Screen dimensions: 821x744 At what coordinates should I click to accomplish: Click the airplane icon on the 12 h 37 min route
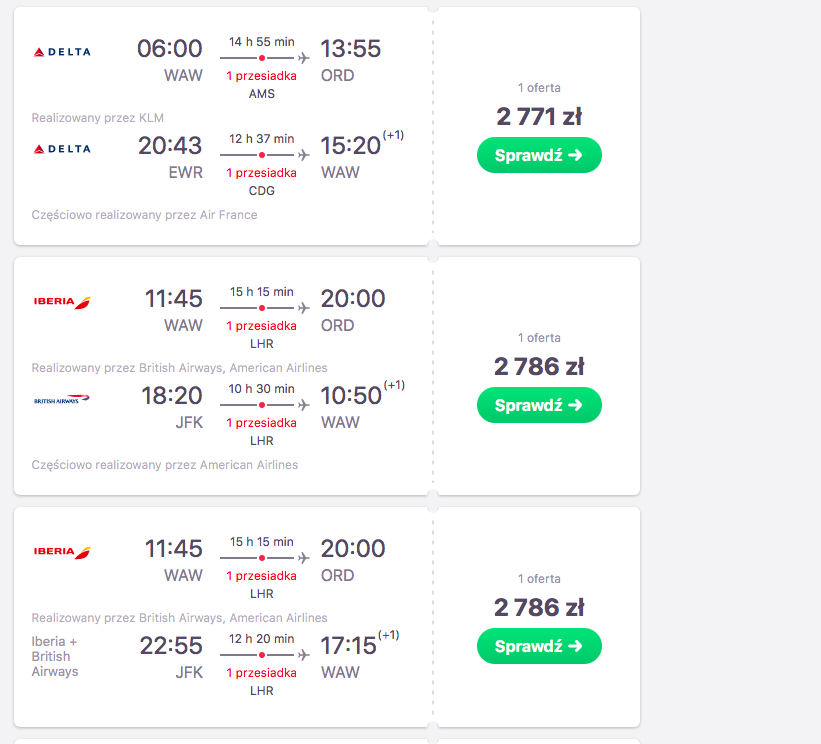point(304,155)
